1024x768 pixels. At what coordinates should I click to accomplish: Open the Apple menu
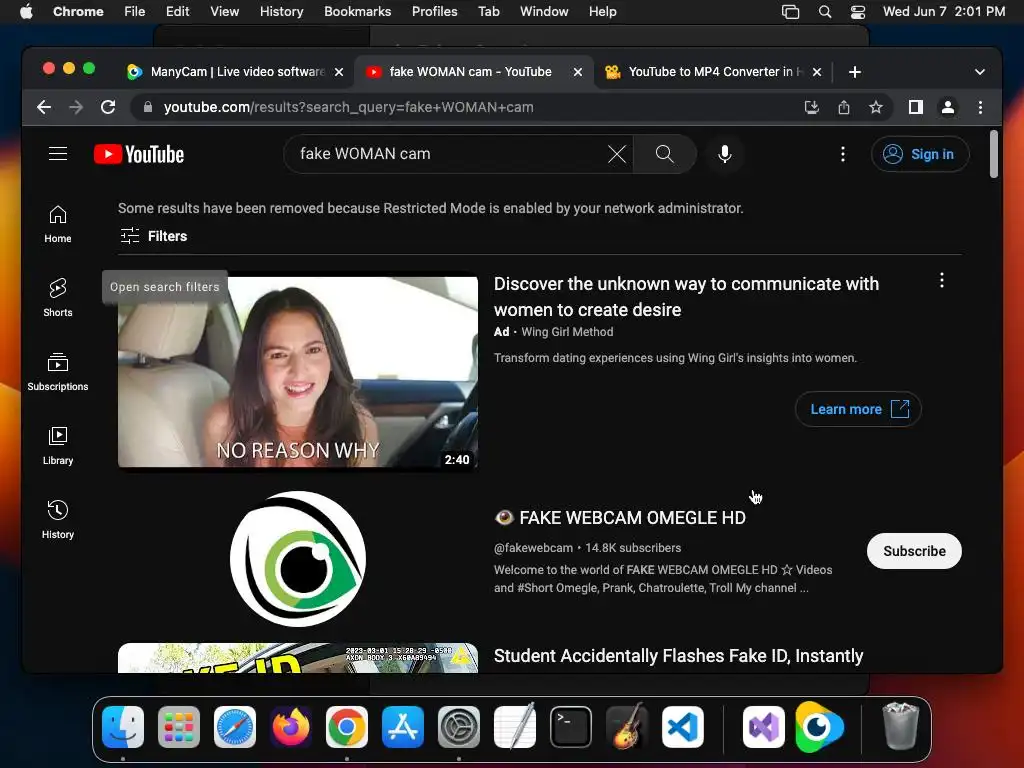(26, 11)
